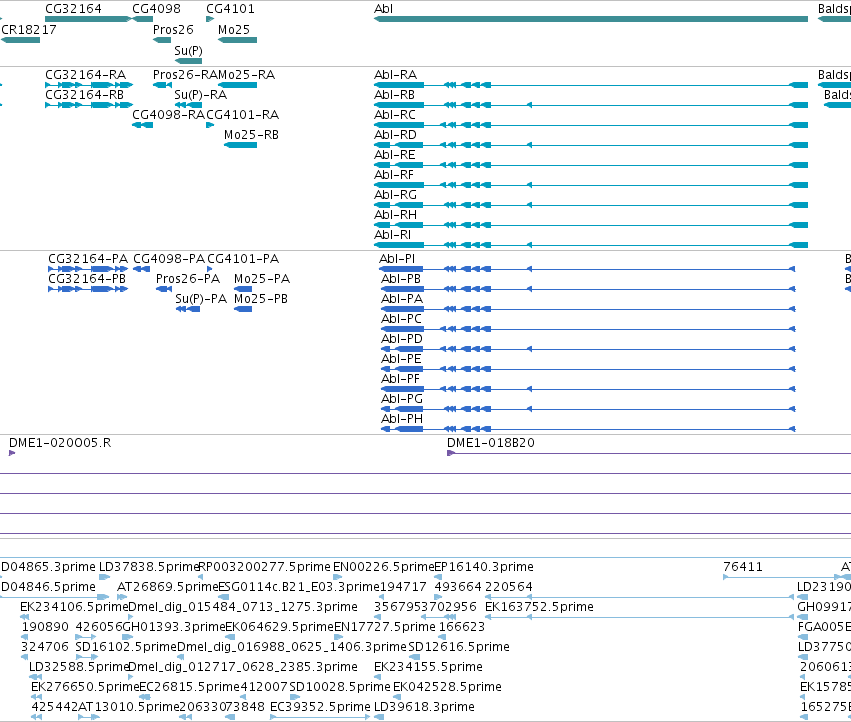
Task: Click EST EK234155.5prime
Action: (x=428, y=667)
